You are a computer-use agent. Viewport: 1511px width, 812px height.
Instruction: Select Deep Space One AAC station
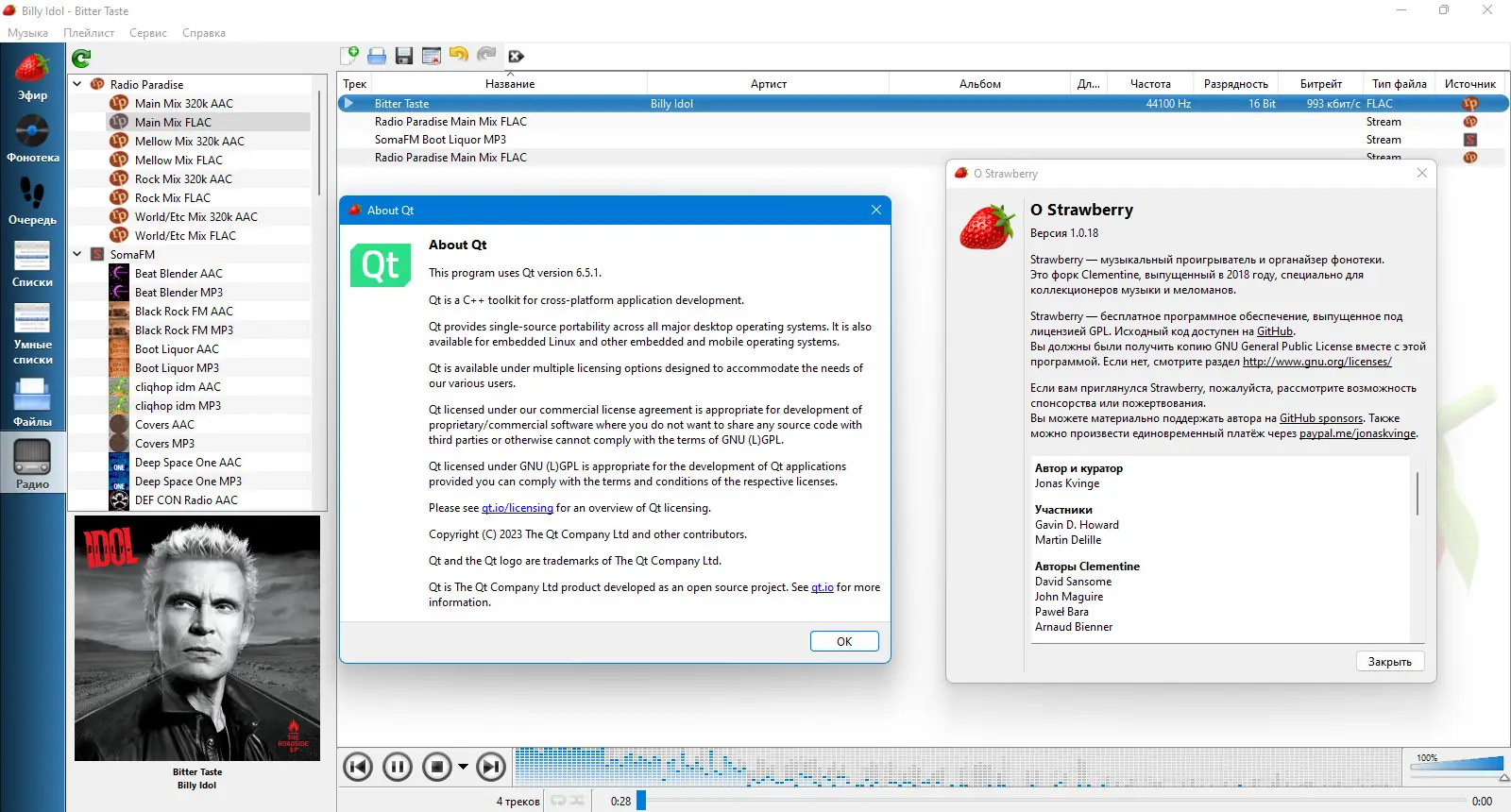coord(188,462)
